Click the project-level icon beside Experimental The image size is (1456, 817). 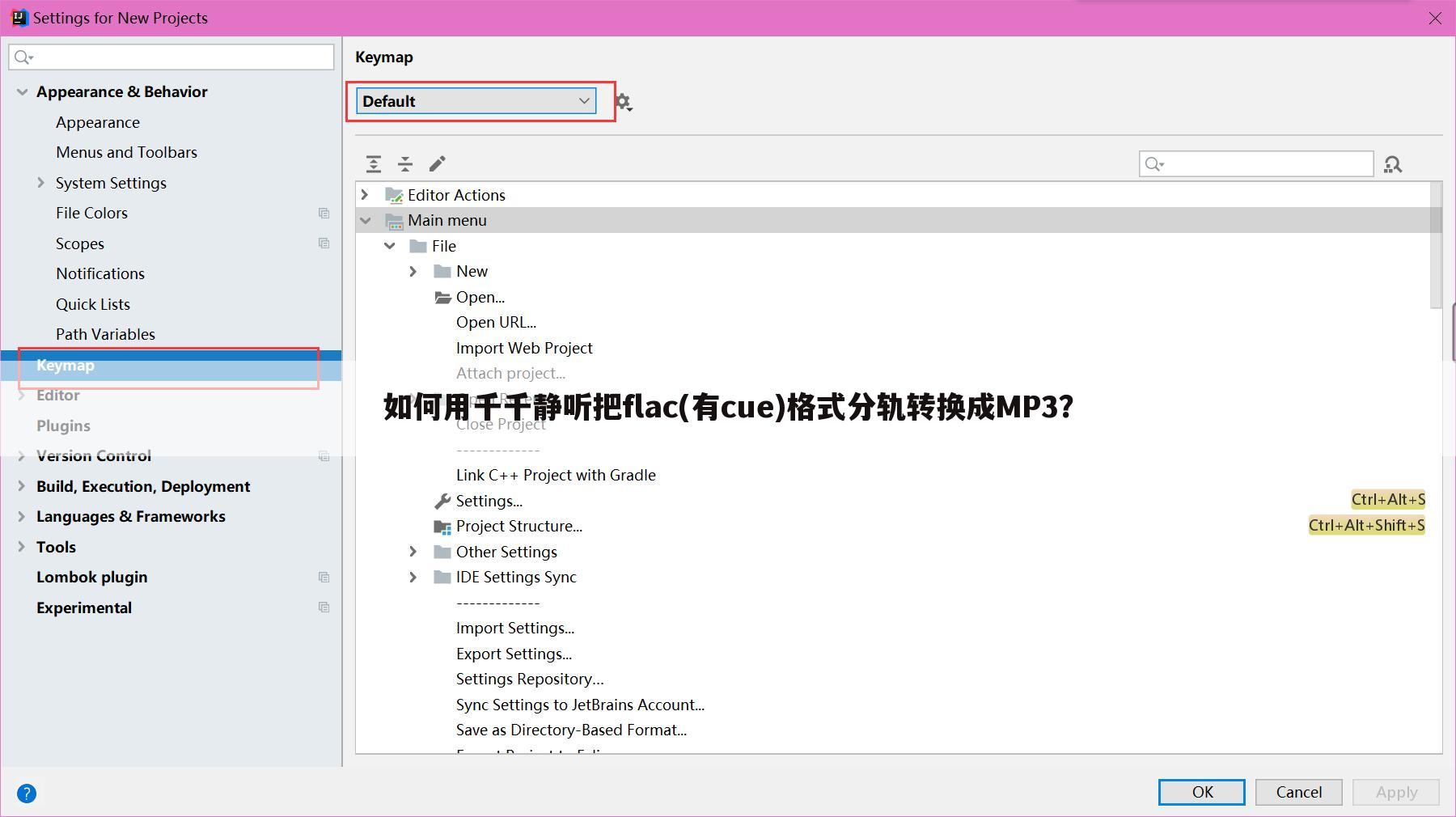324,607
